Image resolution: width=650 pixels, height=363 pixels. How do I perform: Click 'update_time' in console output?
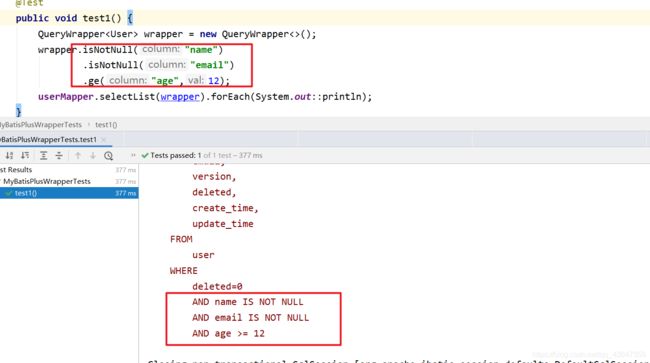point(223,224)
